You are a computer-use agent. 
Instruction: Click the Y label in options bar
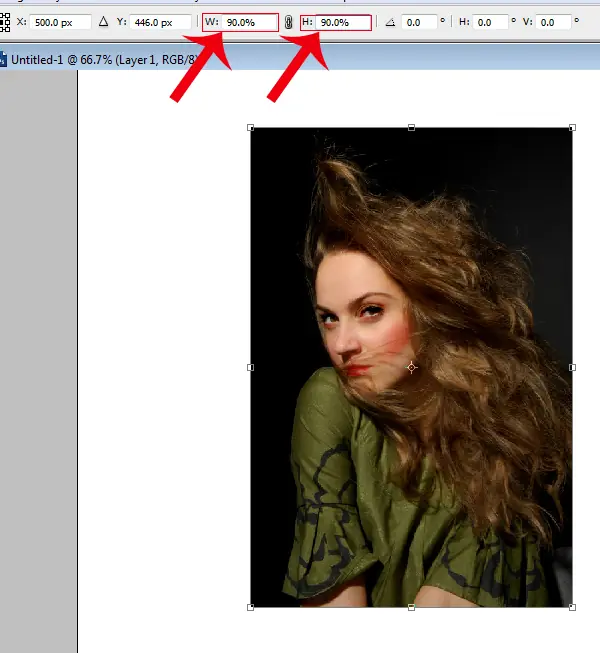click(122, 22)
